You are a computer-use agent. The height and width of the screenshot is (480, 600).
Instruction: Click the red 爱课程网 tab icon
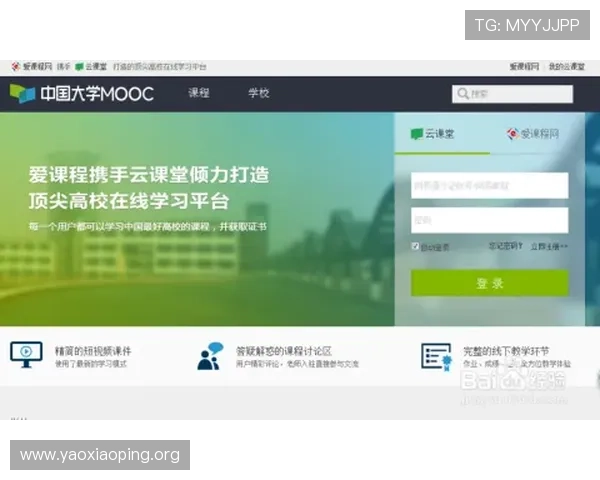coord(513,134)
